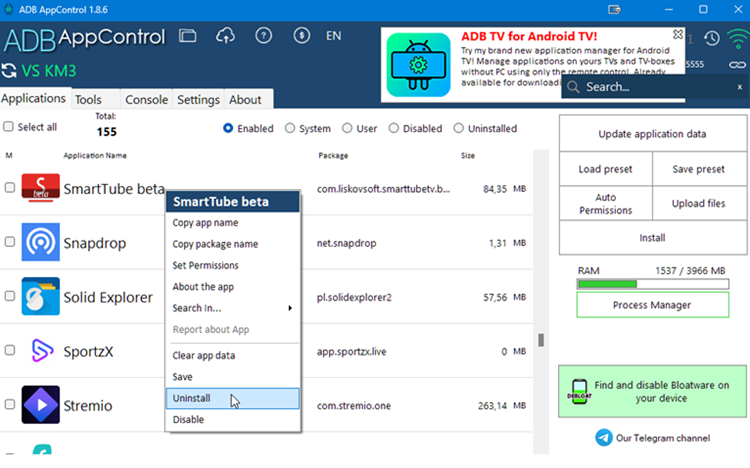Click the cloud download icon in header
This screenshot has width=750, height=468.
pyautogui.click(x=225, y=36)
